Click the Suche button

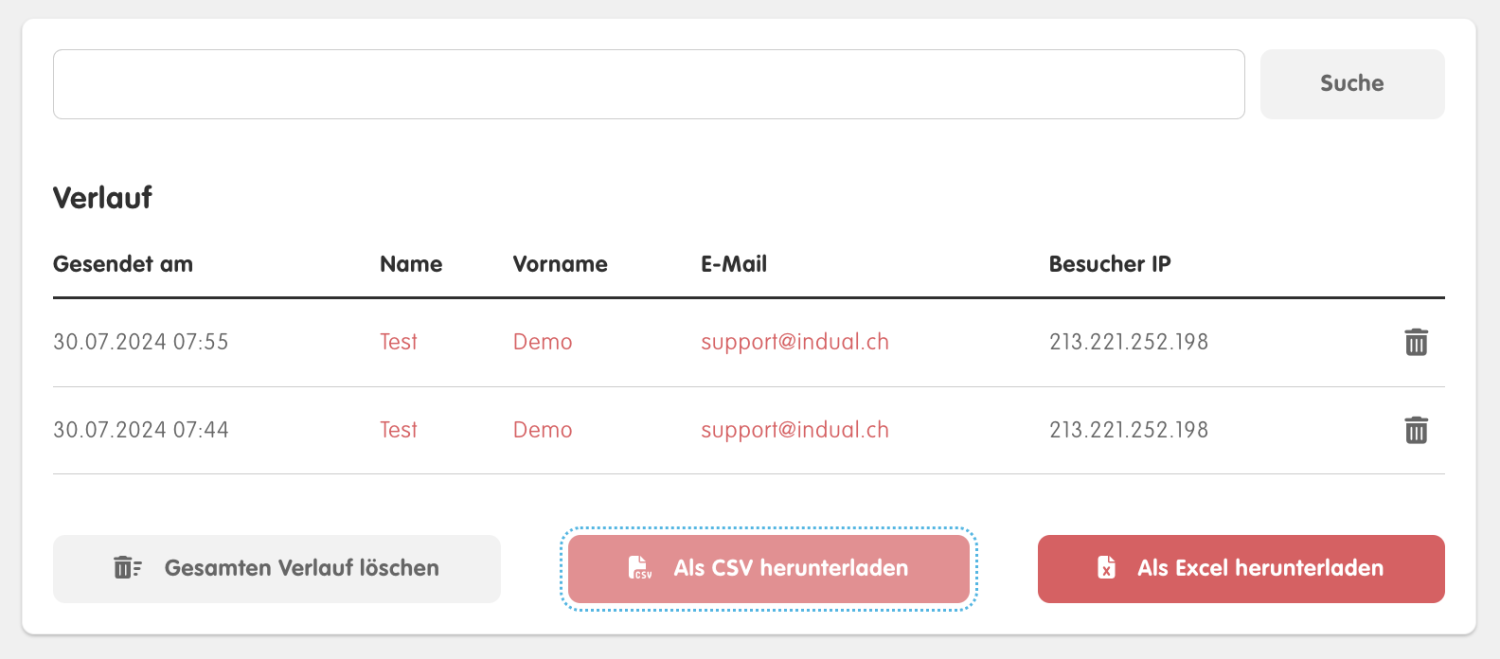tap(1352, 84)
